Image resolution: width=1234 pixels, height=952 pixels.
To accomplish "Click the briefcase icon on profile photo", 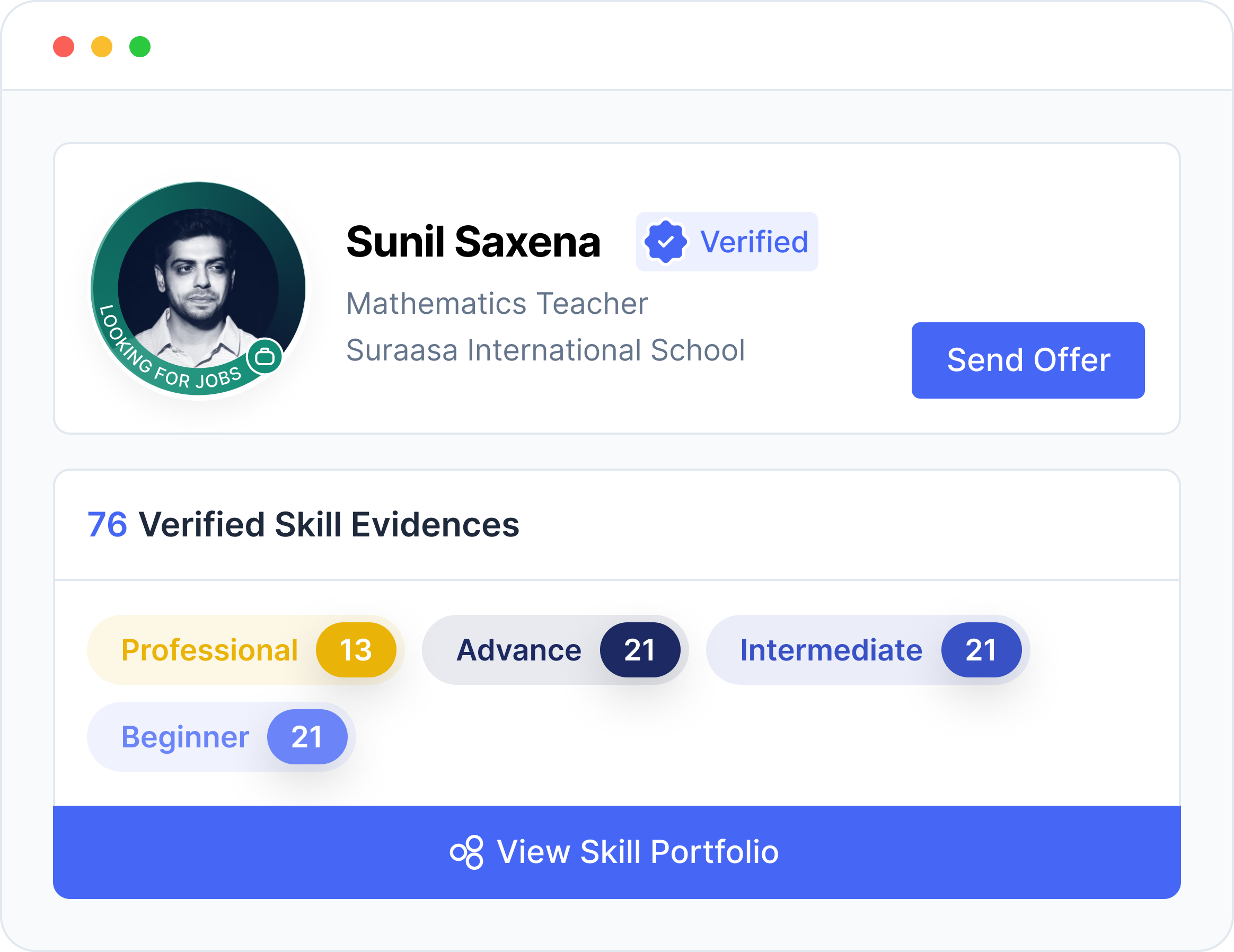I will tap(265, 357).
